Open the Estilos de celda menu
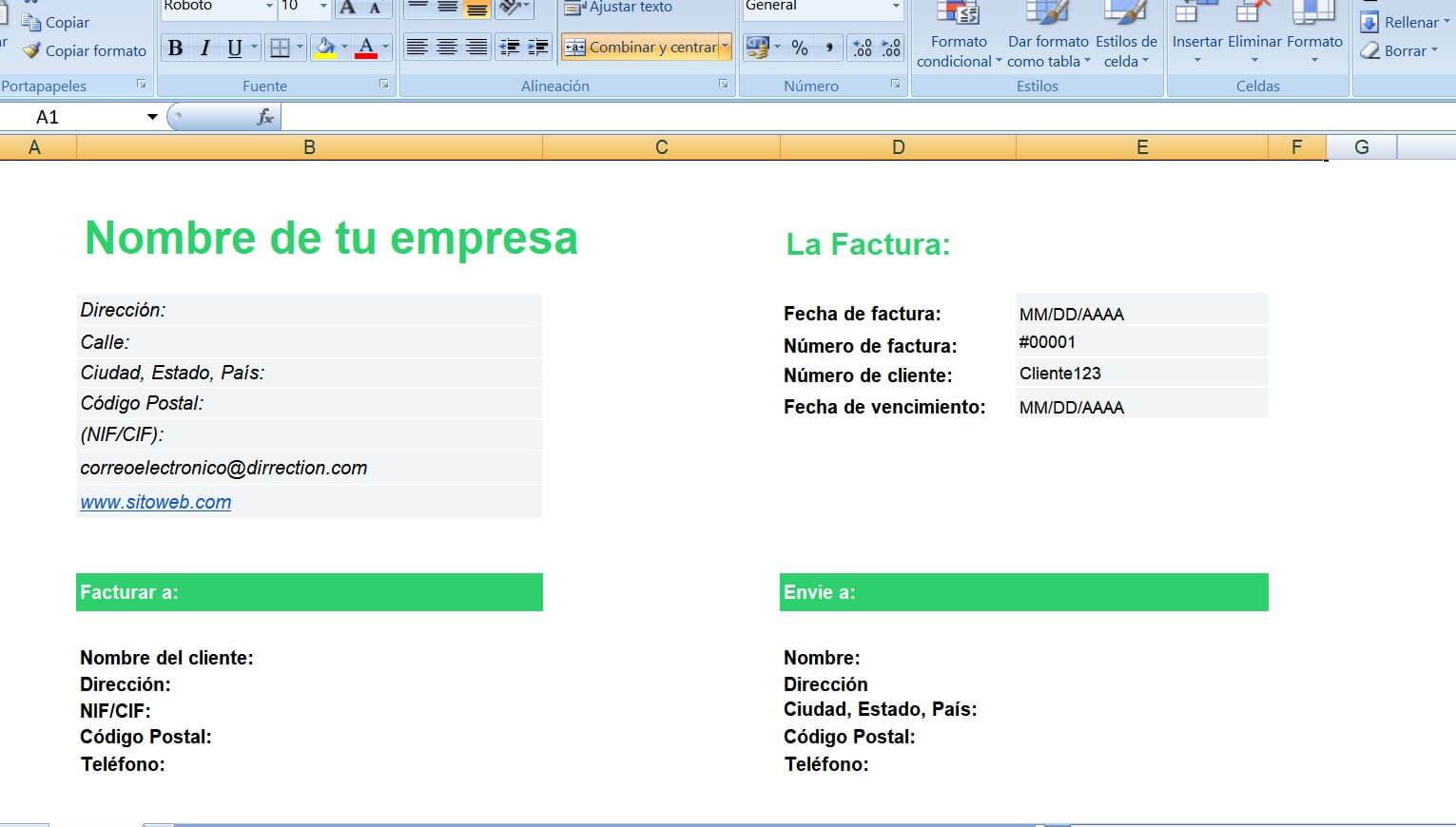1456x827 pixels. 1126,43
